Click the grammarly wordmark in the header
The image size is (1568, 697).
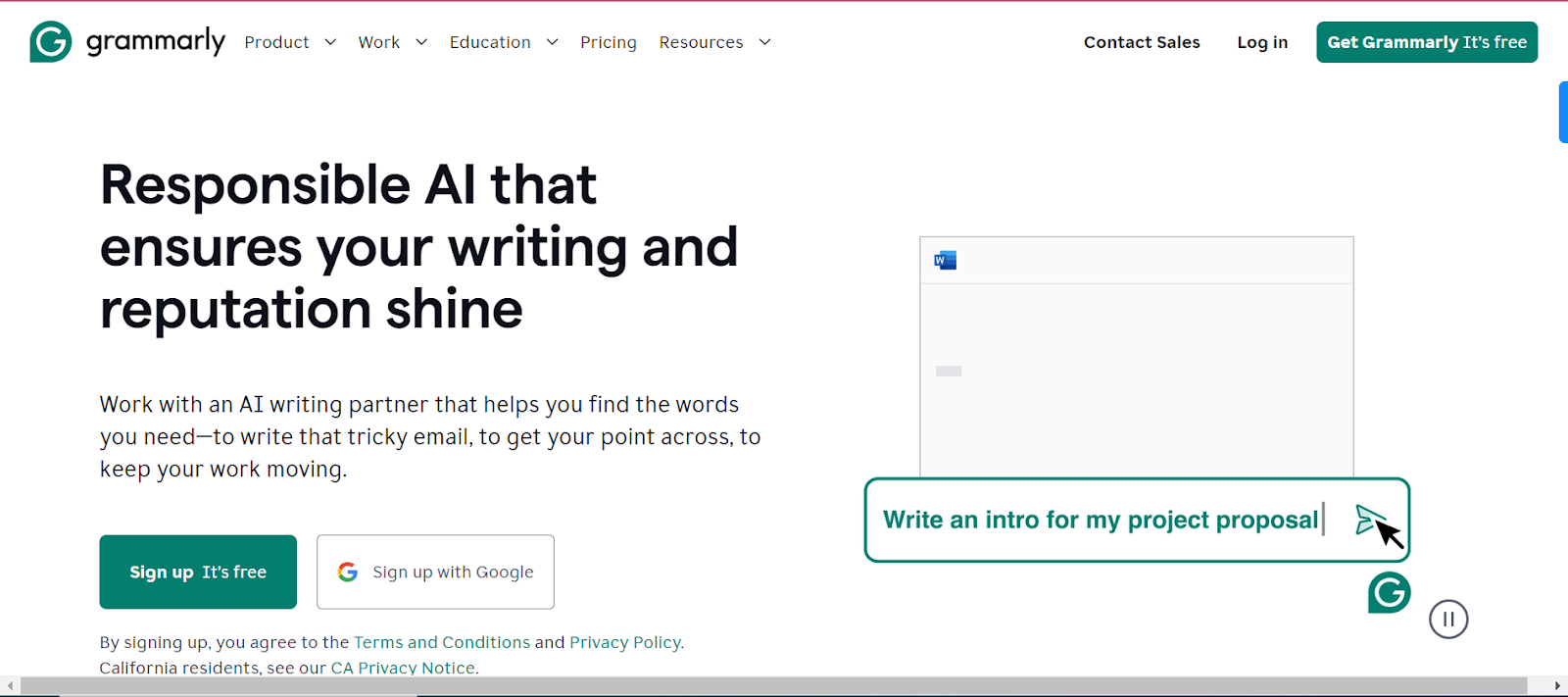pos(156,42)
